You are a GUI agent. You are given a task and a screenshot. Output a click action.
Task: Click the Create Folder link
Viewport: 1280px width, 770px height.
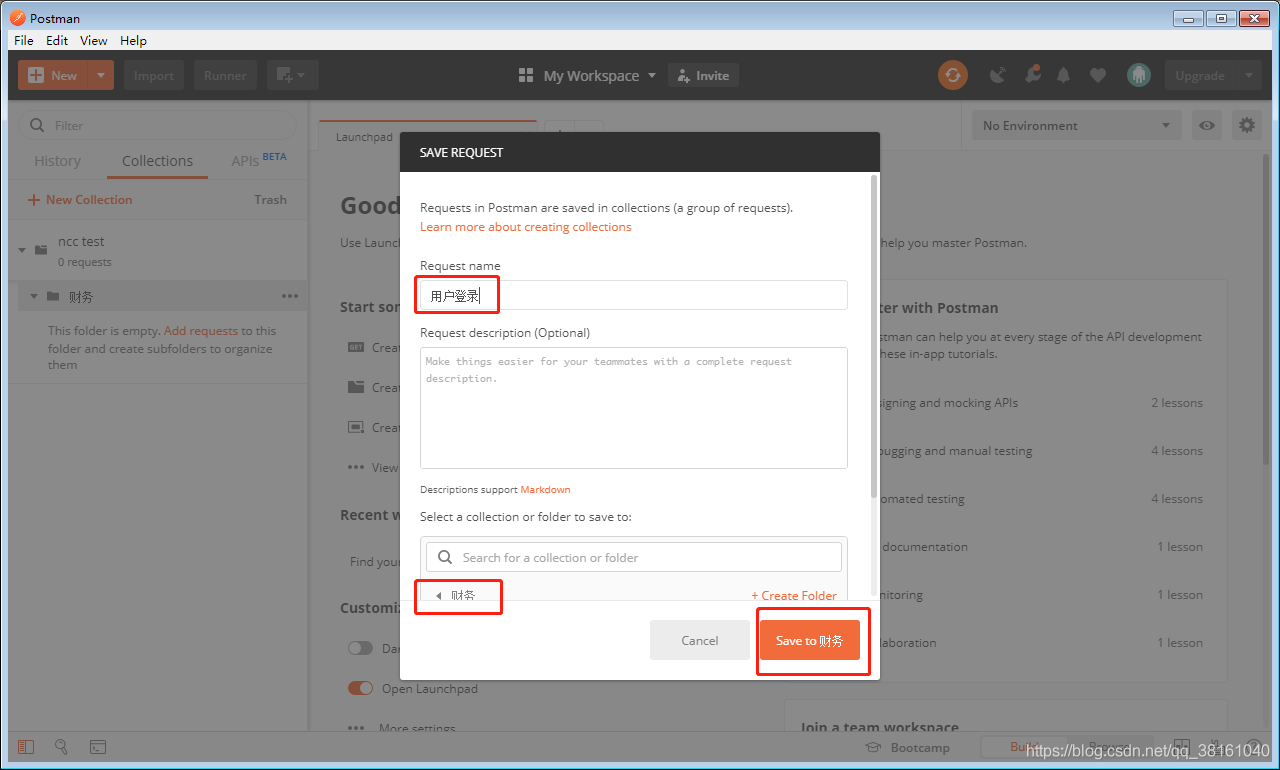tap(794, 595)
